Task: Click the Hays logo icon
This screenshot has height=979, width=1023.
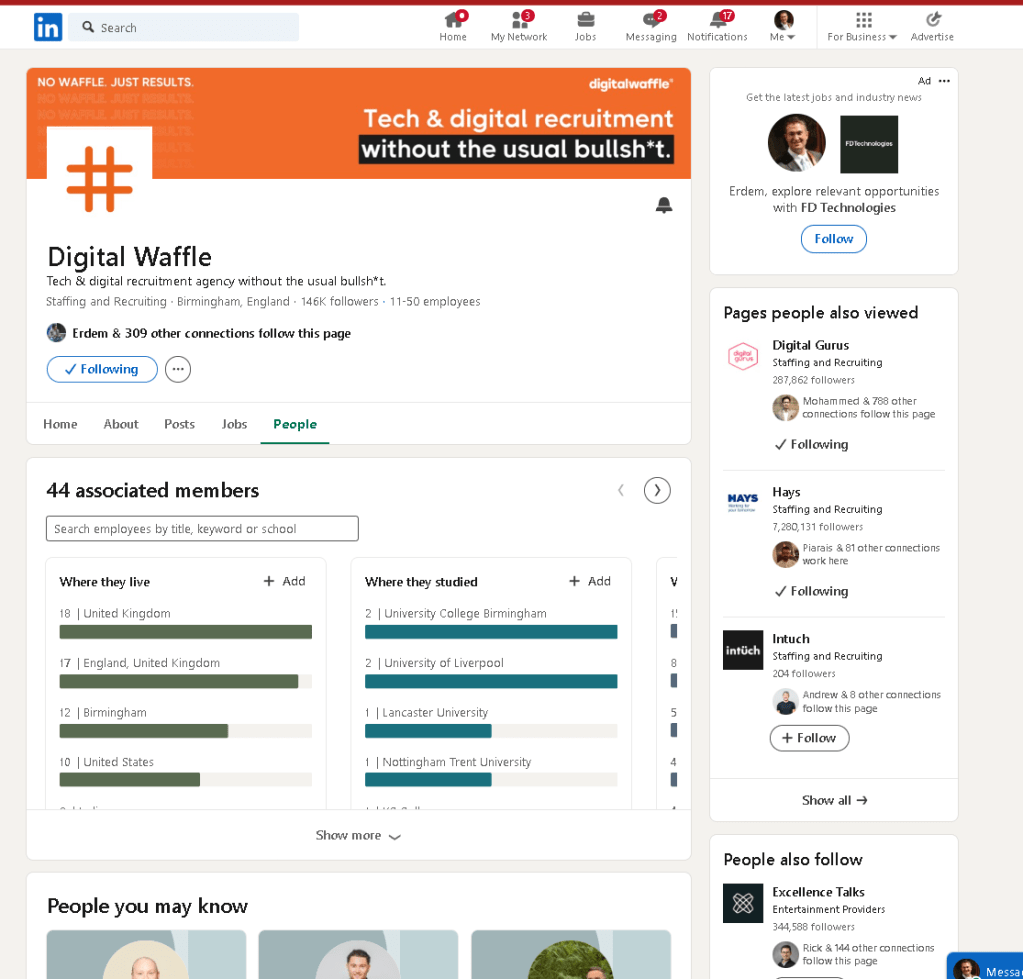Action: coord(742,502)
